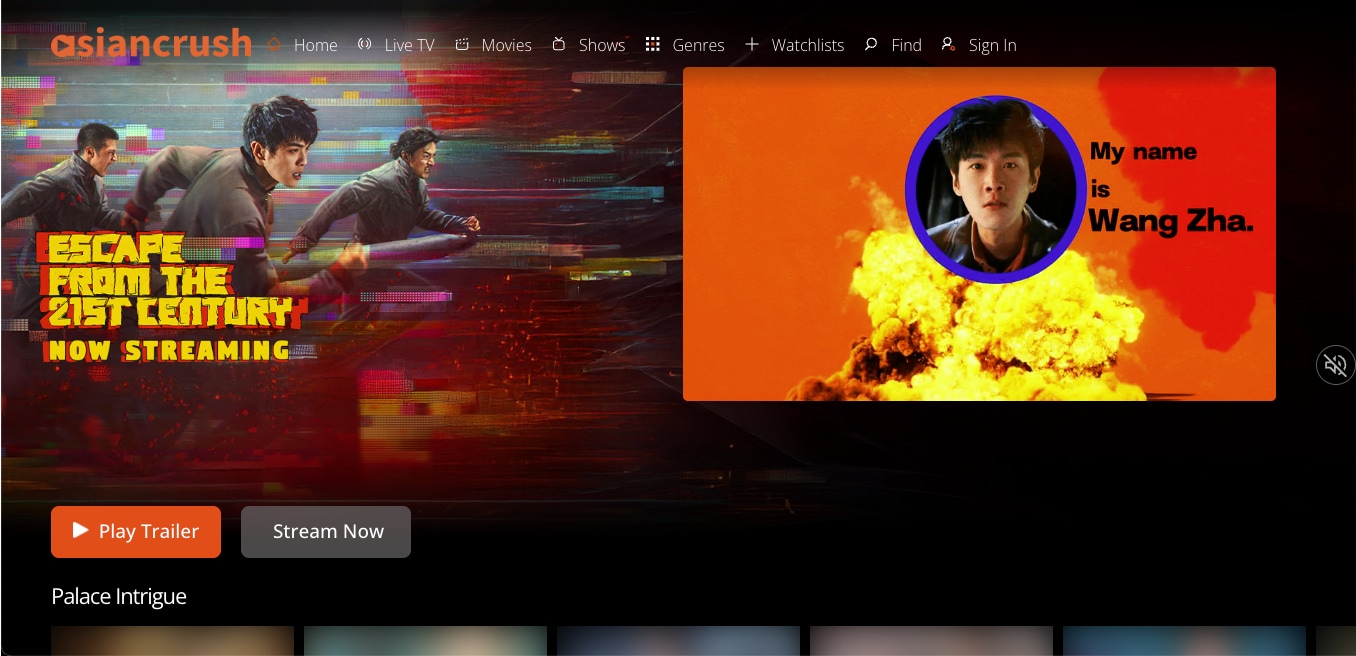Click the Palace Intrigue row heading
Image resolution: width=1356 pixels, height=656 pixels.
[119, 597]
